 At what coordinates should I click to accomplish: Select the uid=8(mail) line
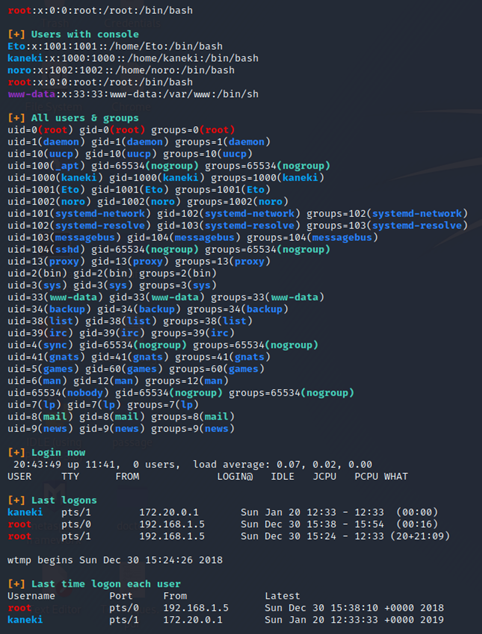121,416
